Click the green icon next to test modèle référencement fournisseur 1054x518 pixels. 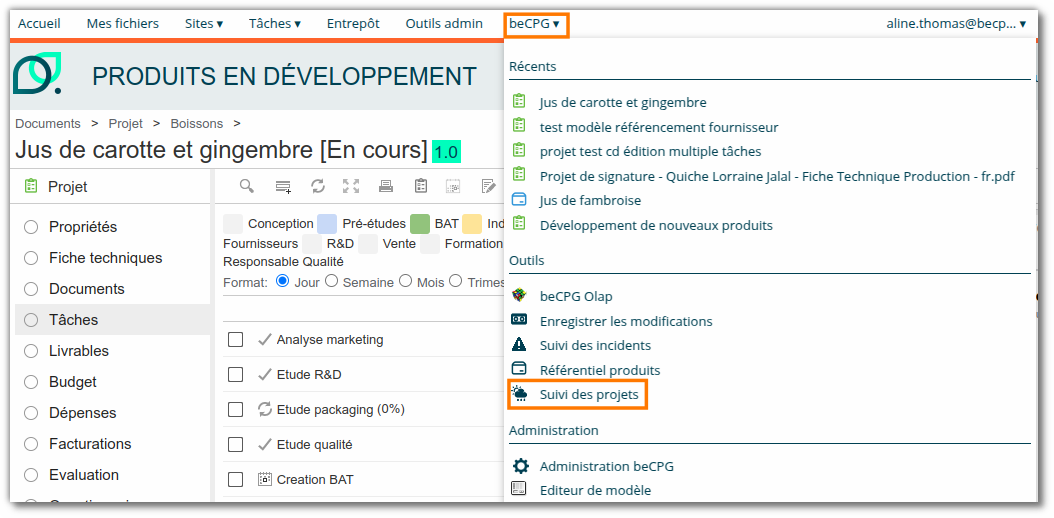click(519, 125)
